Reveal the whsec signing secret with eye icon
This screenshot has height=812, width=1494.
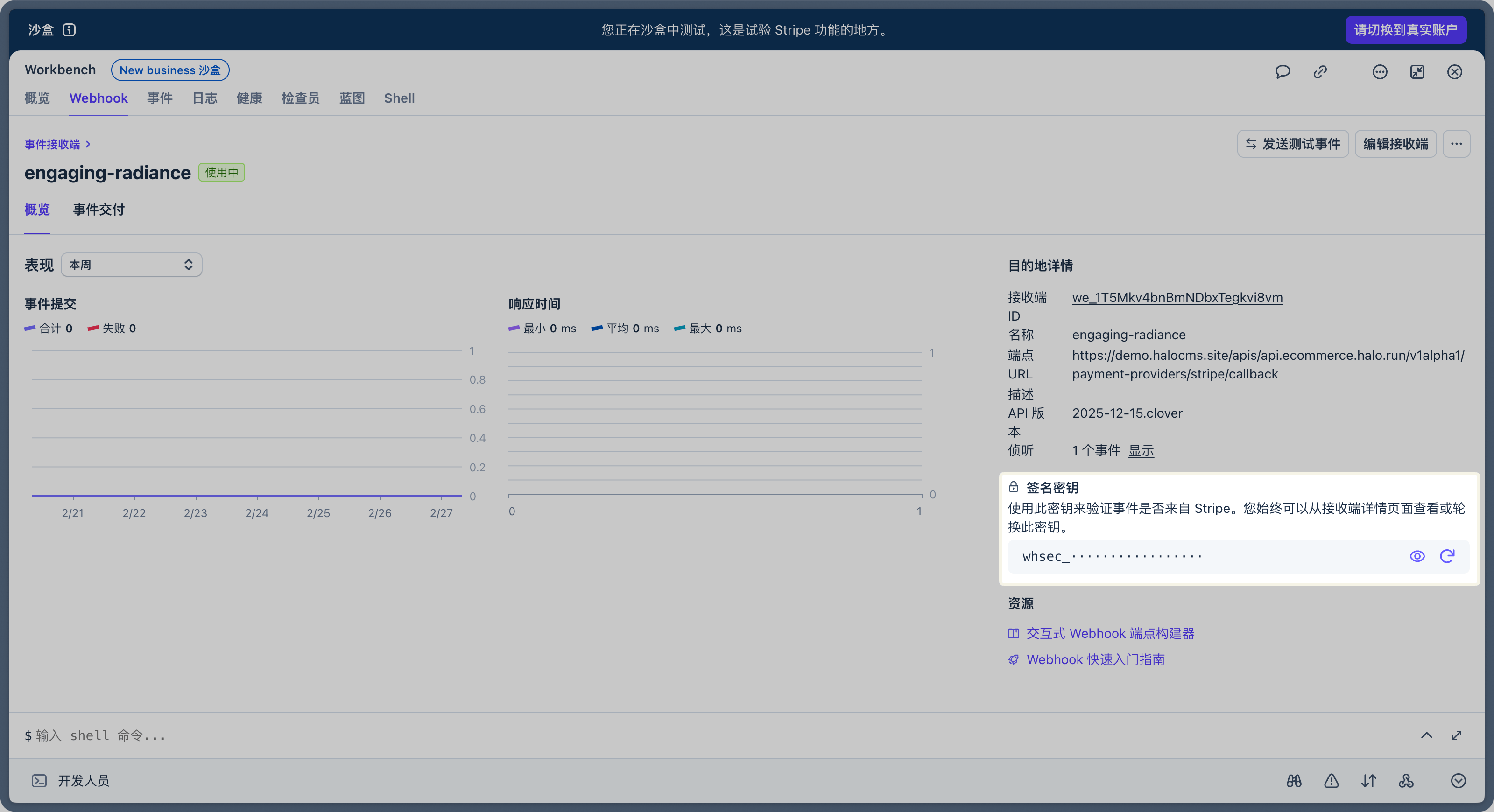pyautogui.click(x=1417, y=556)
